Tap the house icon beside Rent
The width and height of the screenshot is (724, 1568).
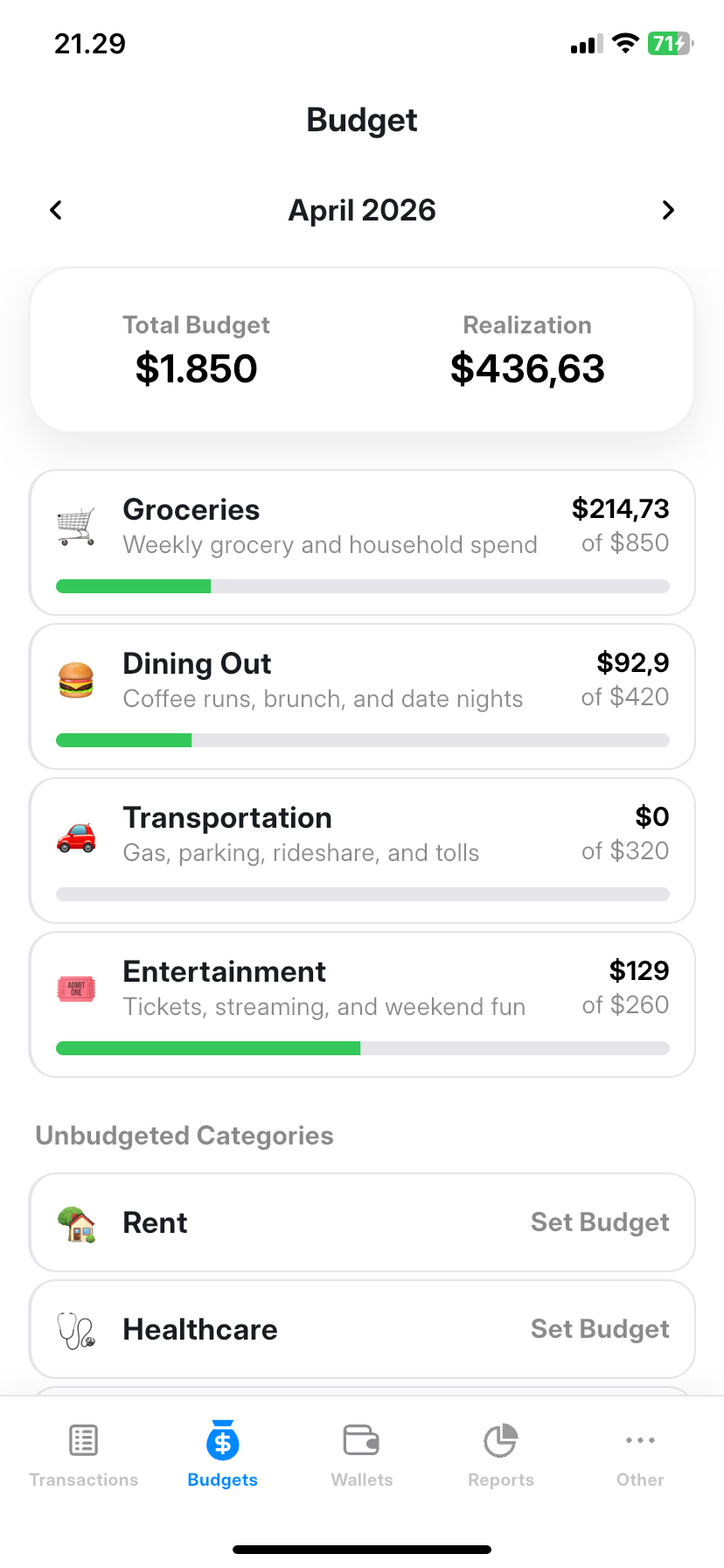[x=76, y=1223]
